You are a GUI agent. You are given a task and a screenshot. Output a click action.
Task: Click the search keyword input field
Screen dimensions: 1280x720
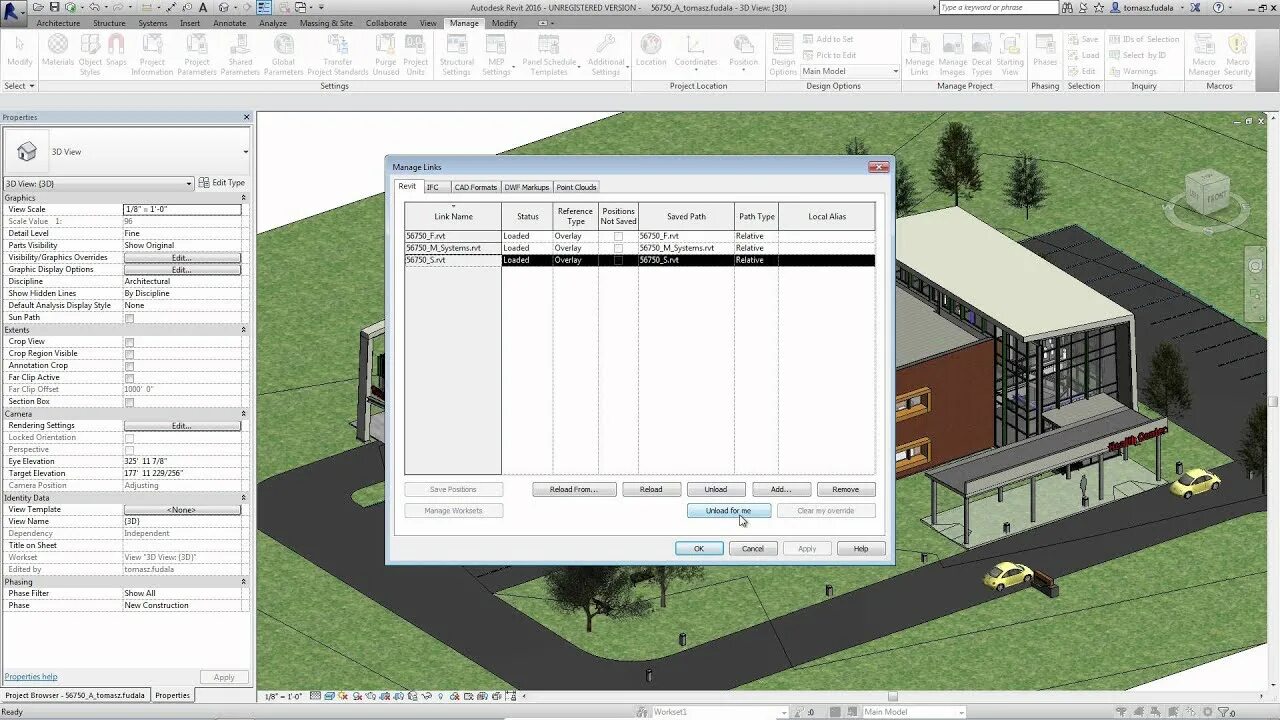pyautogui.click(x=998, y=8)
